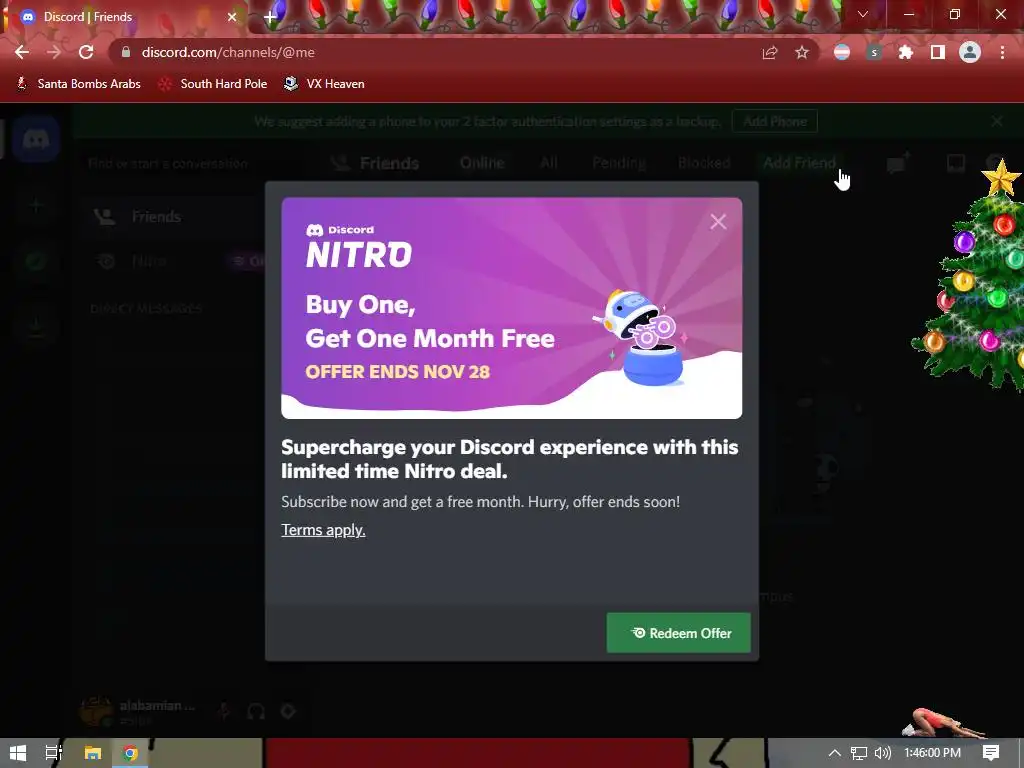Screen dimensions: 1024x768
Task: Click the Nitro promo banner image
Action: tap(511, 308)
